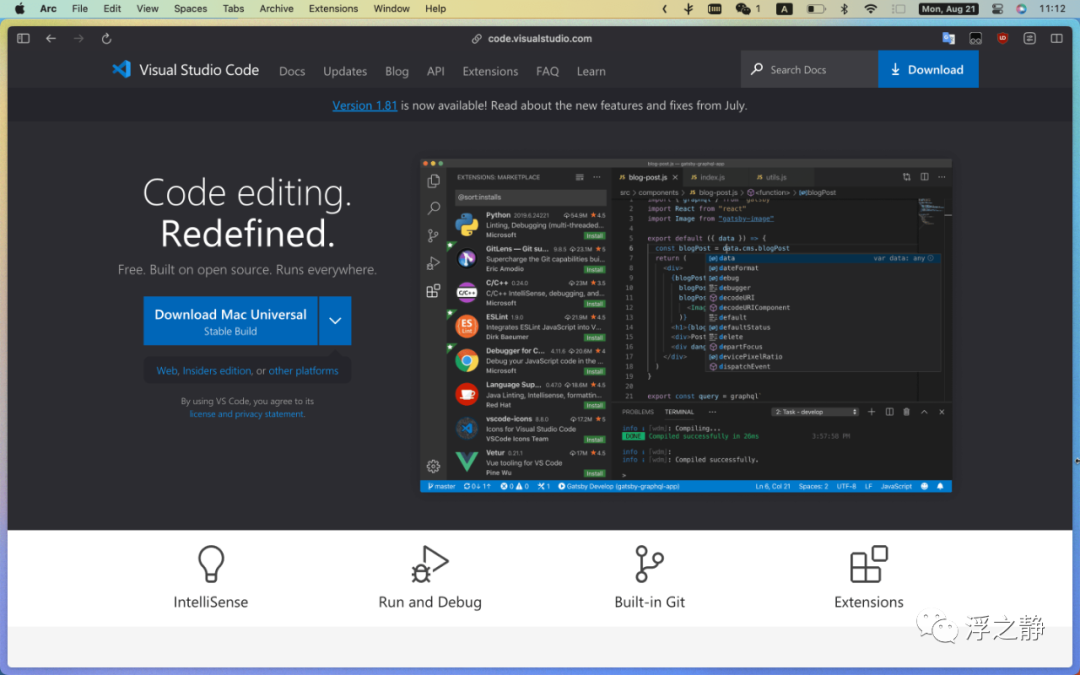The width and height of the screenshot is (1080, 675).
Task: Click the Bluetooth icon in the menu bar
Action: click(844, 9)
